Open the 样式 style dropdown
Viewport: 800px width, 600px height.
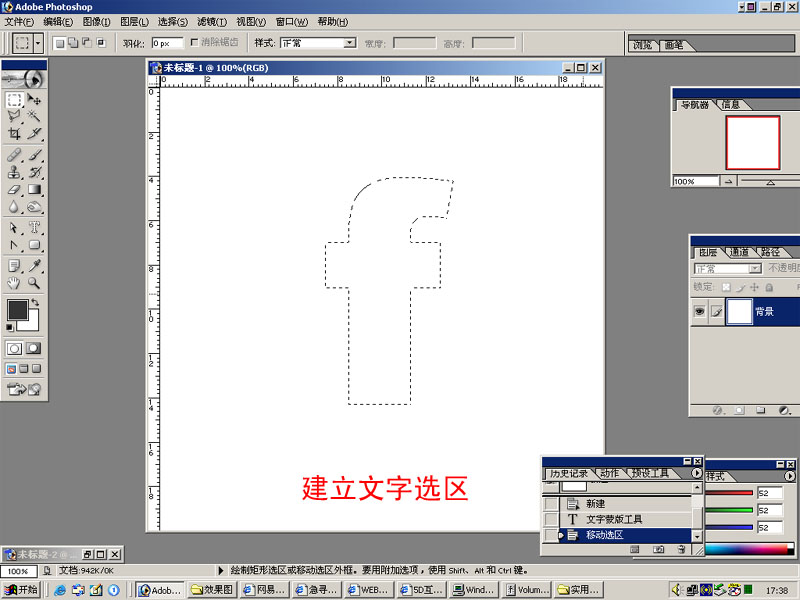point(350,43)
